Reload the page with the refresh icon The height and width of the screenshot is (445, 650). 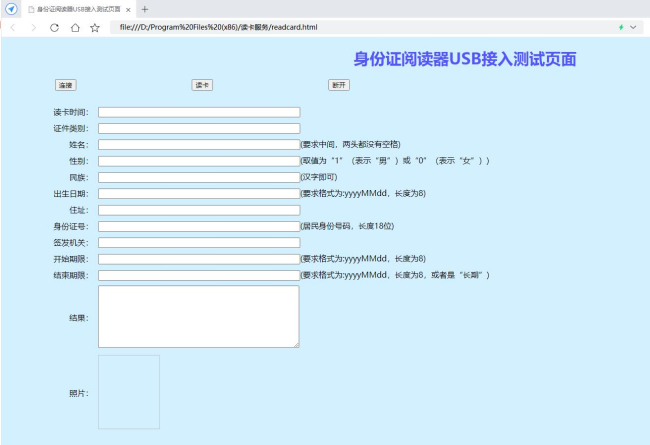(x=54, y=27)
